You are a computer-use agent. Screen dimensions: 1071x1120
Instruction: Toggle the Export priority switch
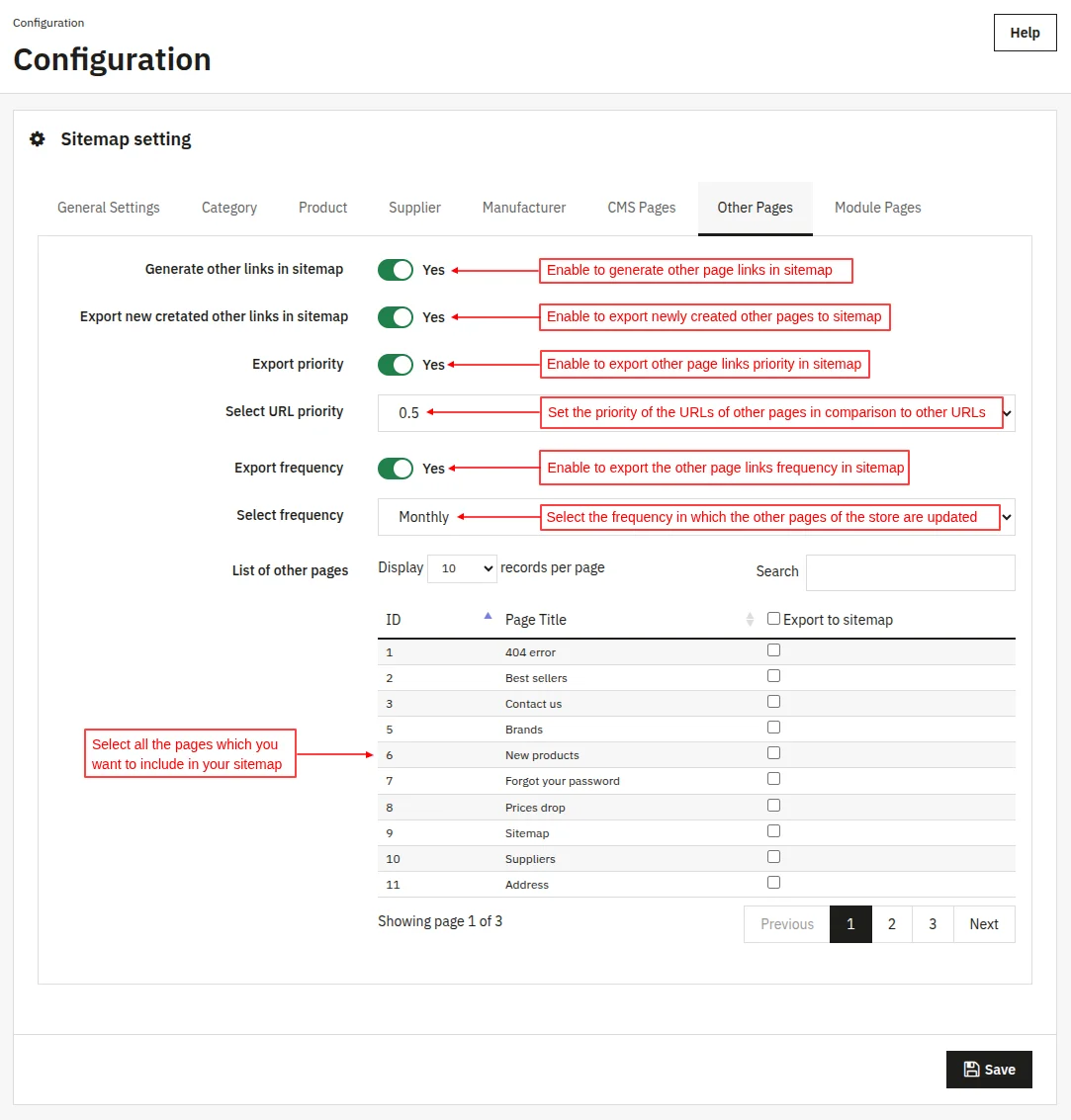[396, 365]
